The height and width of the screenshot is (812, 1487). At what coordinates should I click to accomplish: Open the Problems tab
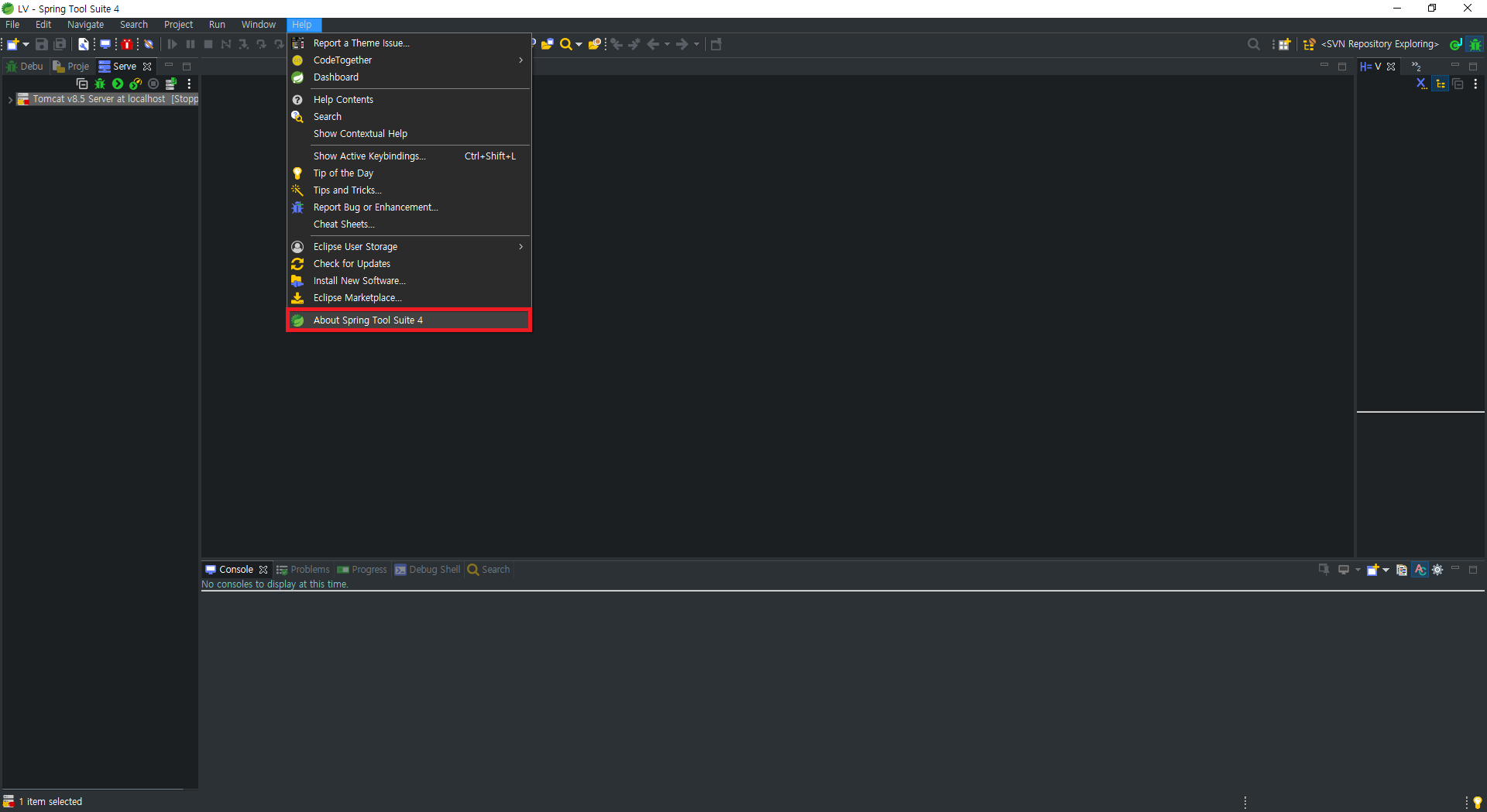click(303, 570)
